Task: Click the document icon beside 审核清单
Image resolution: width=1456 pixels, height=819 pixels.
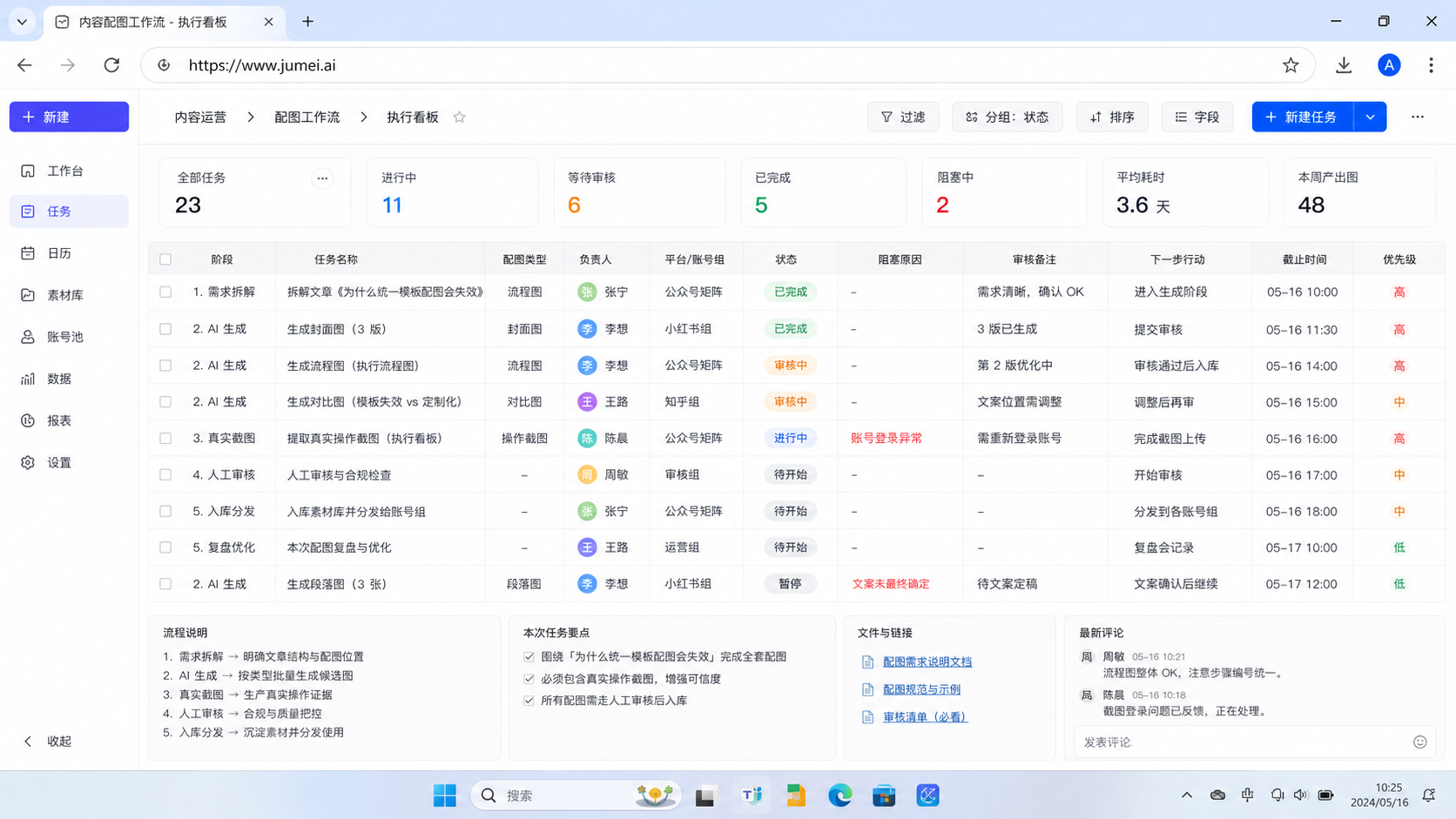Action: click(867, 717)
